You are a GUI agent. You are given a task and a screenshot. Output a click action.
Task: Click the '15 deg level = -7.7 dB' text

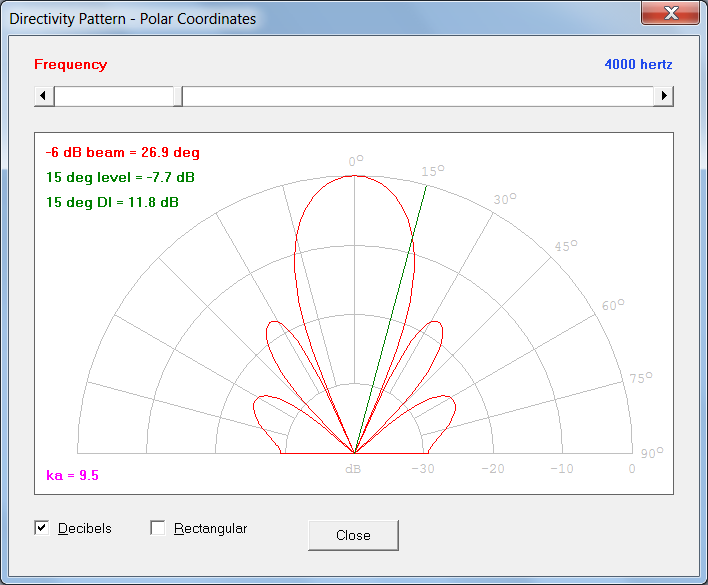pyautogui.click(x=120, y=177)
